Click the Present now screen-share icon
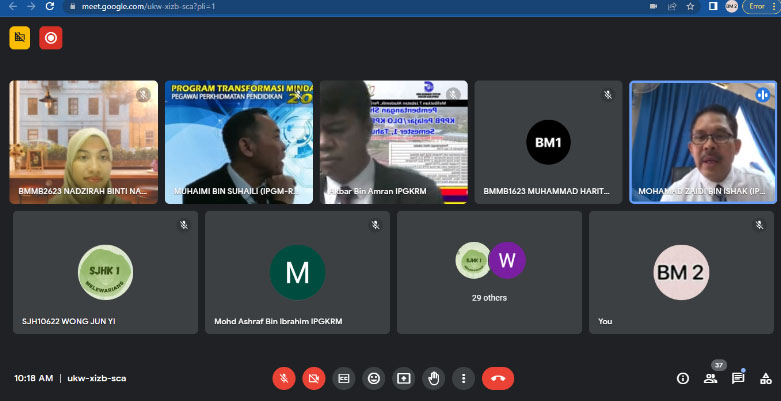Screen dimensions: 781x401 (404, 378)
